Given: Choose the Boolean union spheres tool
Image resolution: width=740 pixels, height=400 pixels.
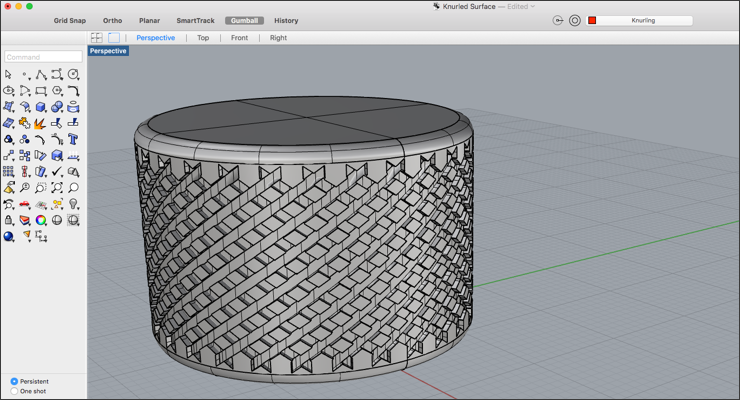Looking at the screenshot, I should click(x=57, y=107).
